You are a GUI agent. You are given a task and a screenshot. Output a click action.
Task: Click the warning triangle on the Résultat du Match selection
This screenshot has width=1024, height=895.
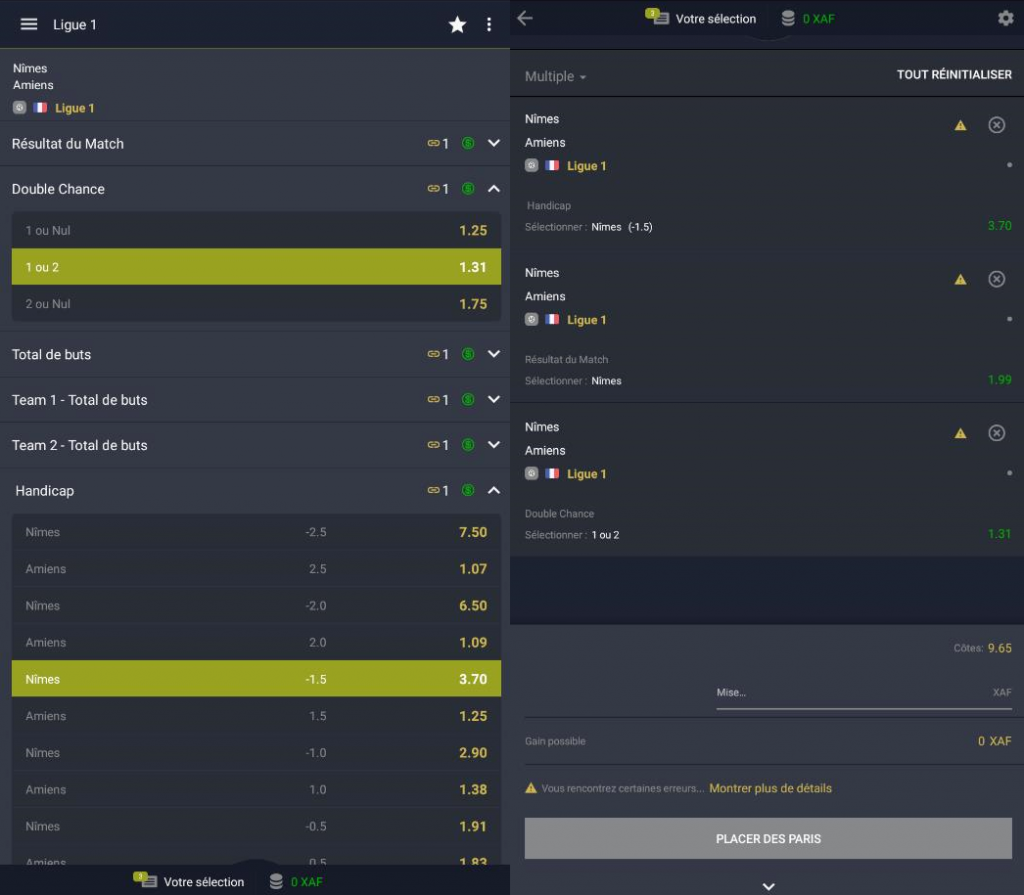[x=960, y=279]
